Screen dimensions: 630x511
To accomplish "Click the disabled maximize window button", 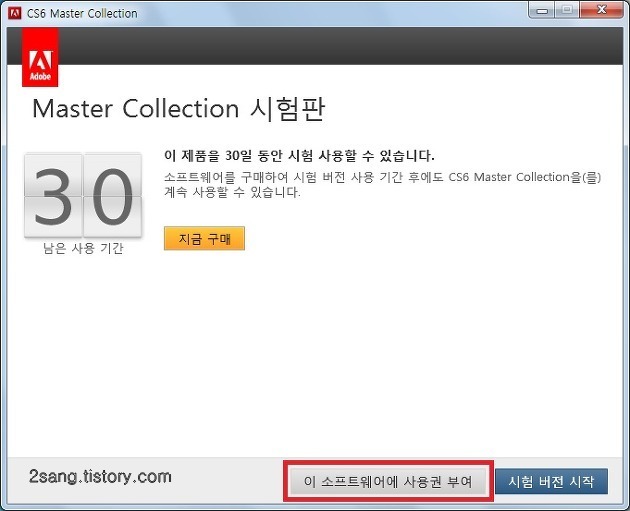I will click(567, 10).
